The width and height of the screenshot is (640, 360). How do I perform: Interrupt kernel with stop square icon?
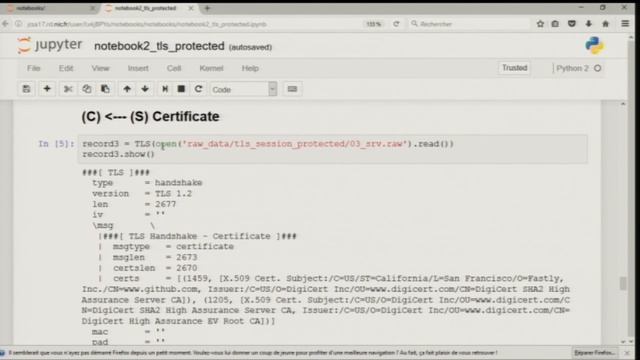tap(181, 89)
